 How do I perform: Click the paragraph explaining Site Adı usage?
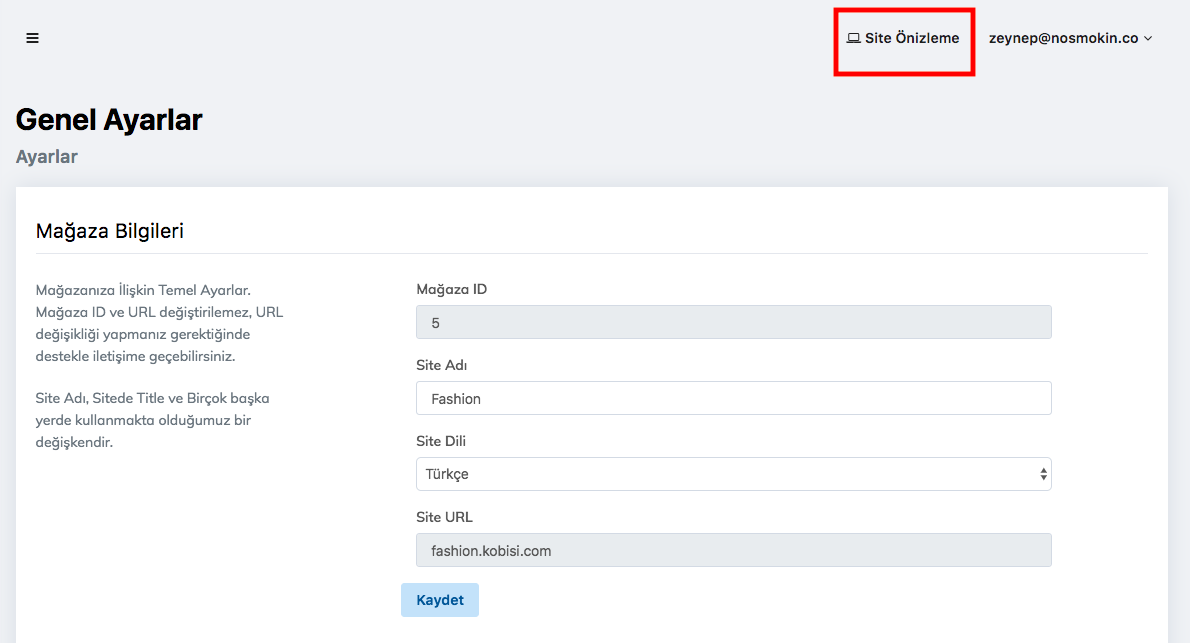click(153, 420)
